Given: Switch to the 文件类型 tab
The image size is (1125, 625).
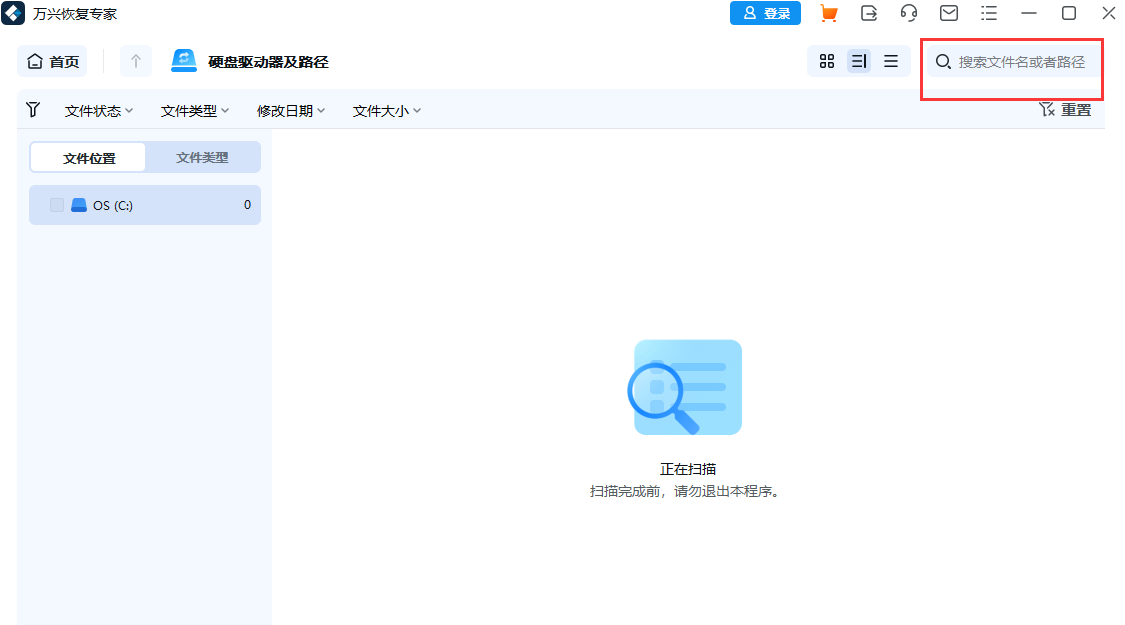Looking at the screenshot, I should [x=202, y=157].
